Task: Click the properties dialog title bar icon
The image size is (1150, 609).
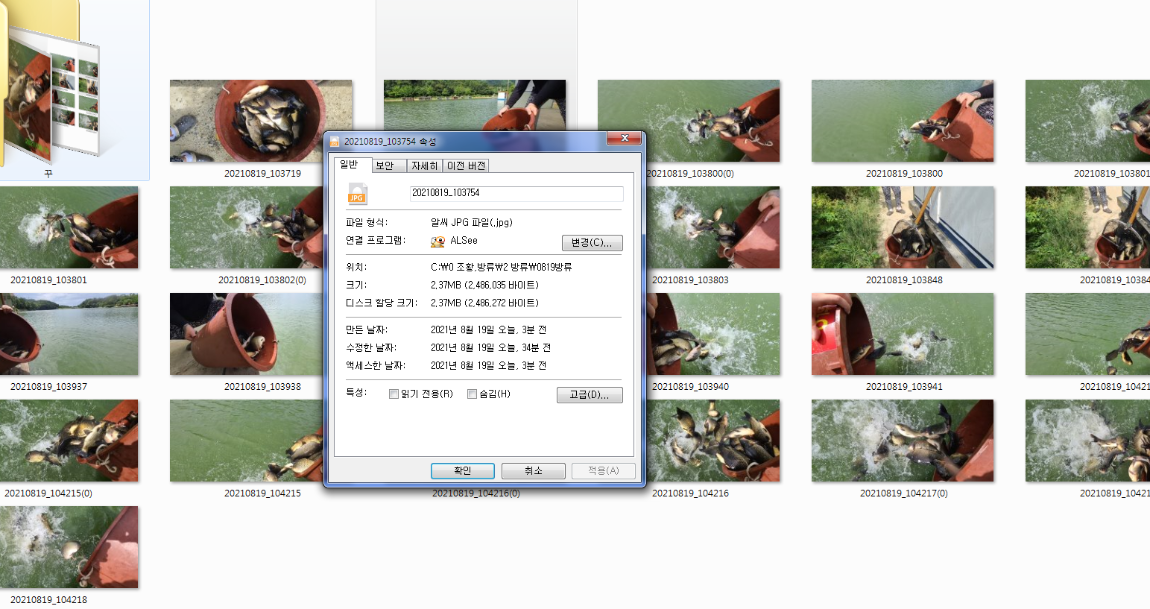Action: pyautogui.click(x=338, y=139)
